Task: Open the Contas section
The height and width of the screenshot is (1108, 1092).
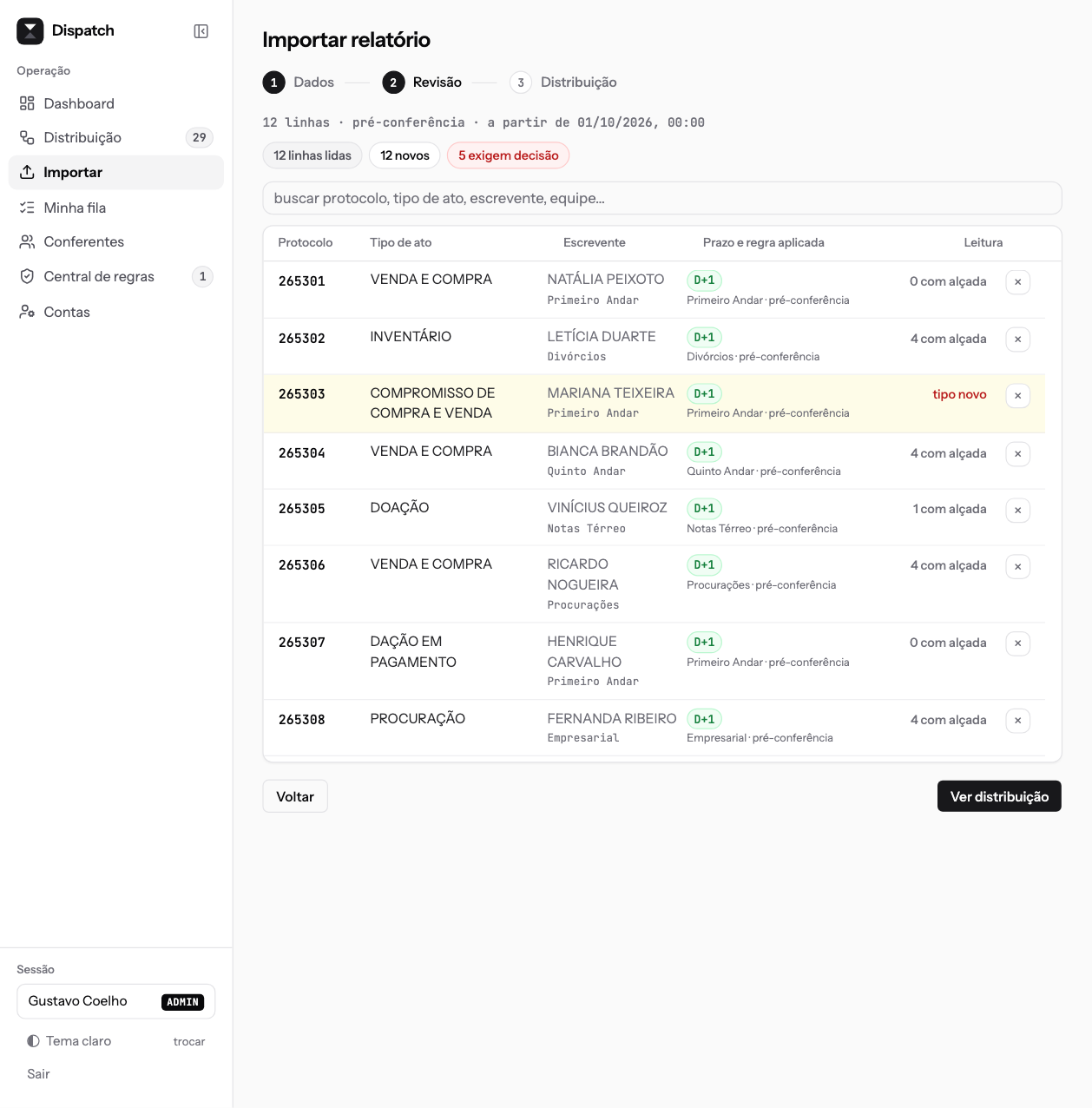Action: pyautogui.click(x=116, y=312)
